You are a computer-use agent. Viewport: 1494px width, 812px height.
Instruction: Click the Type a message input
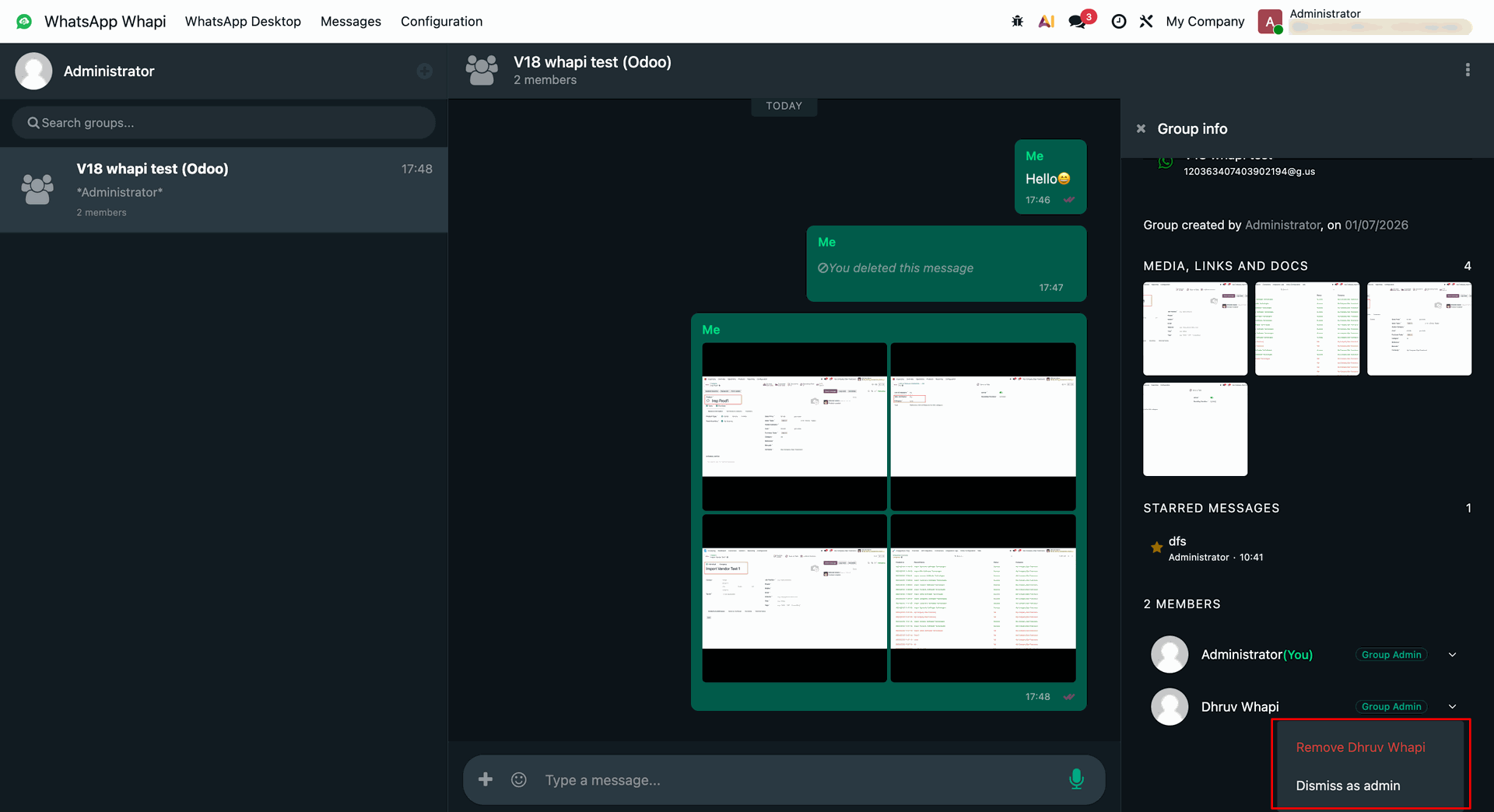[798, 779]
